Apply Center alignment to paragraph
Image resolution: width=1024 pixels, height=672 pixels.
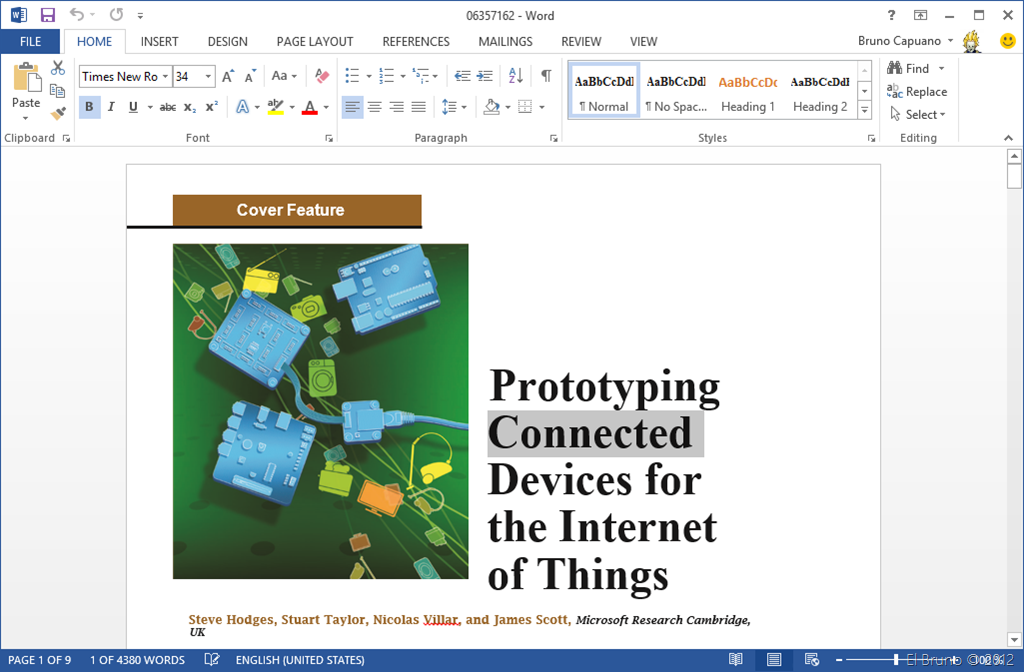point(375,107)
